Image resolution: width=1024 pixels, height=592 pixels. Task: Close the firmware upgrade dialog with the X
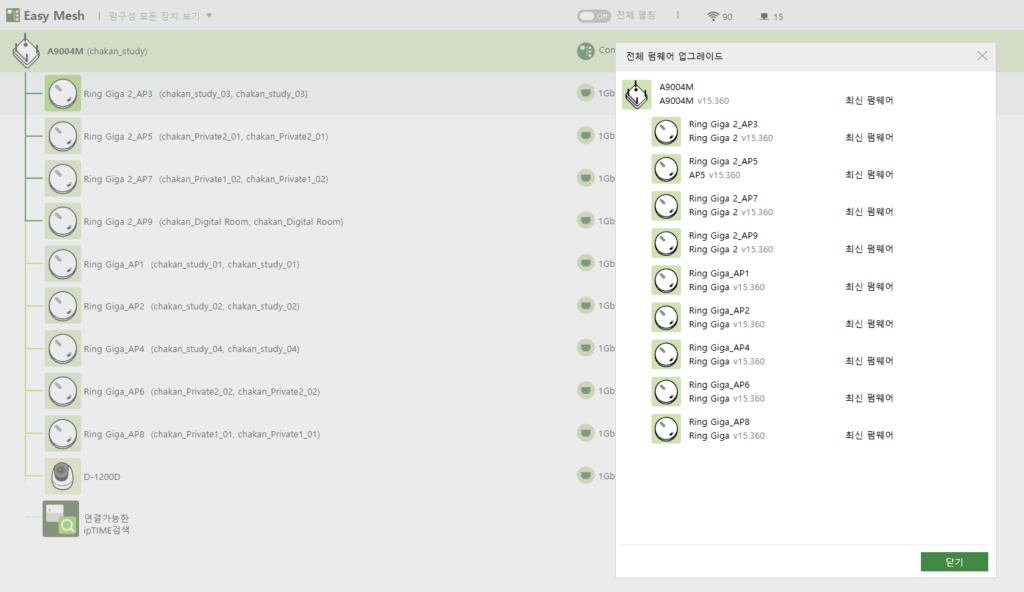tap(982, 56)
